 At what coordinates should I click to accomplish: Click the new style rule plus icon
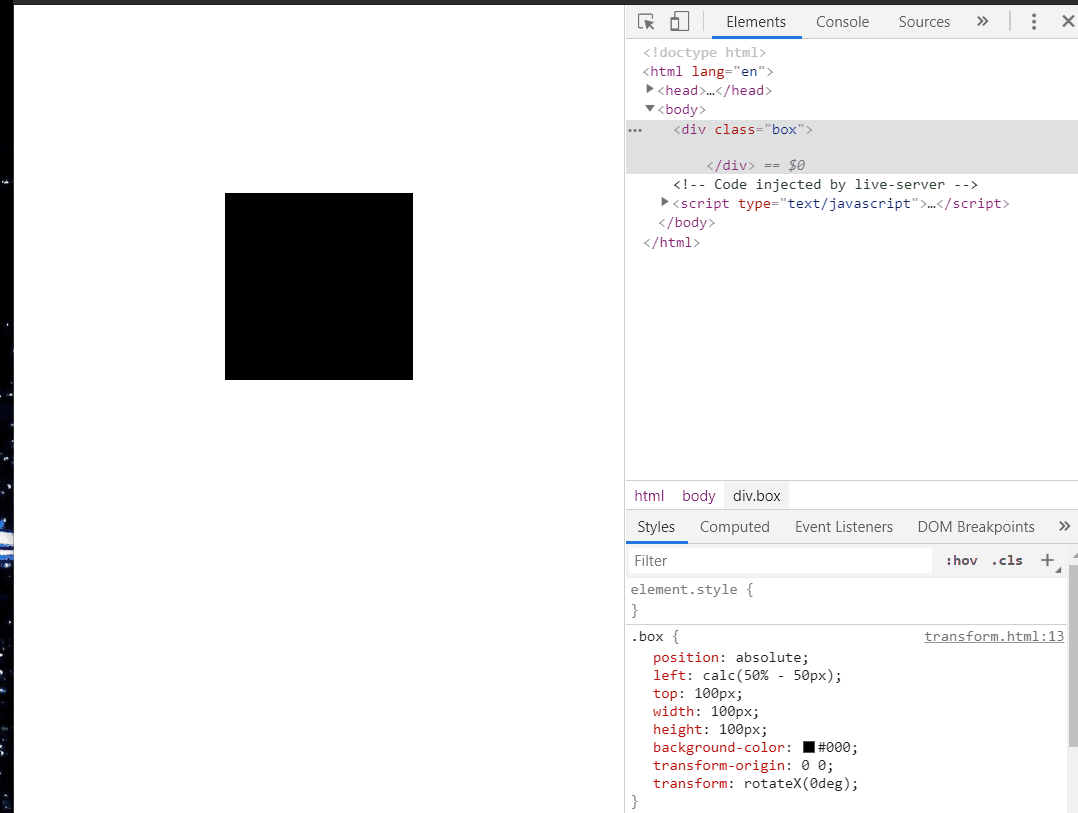(1047, 560)
